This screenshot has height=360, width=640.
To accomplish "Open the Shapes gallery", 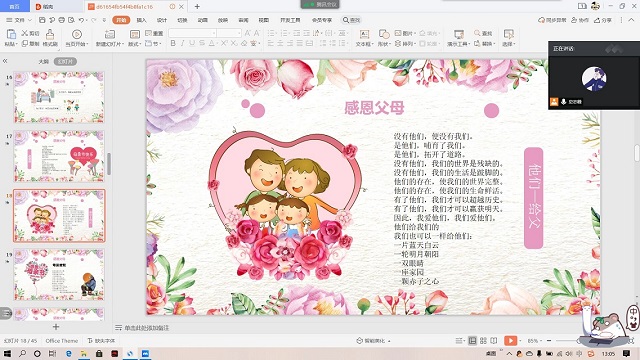I will pos(384,38).
